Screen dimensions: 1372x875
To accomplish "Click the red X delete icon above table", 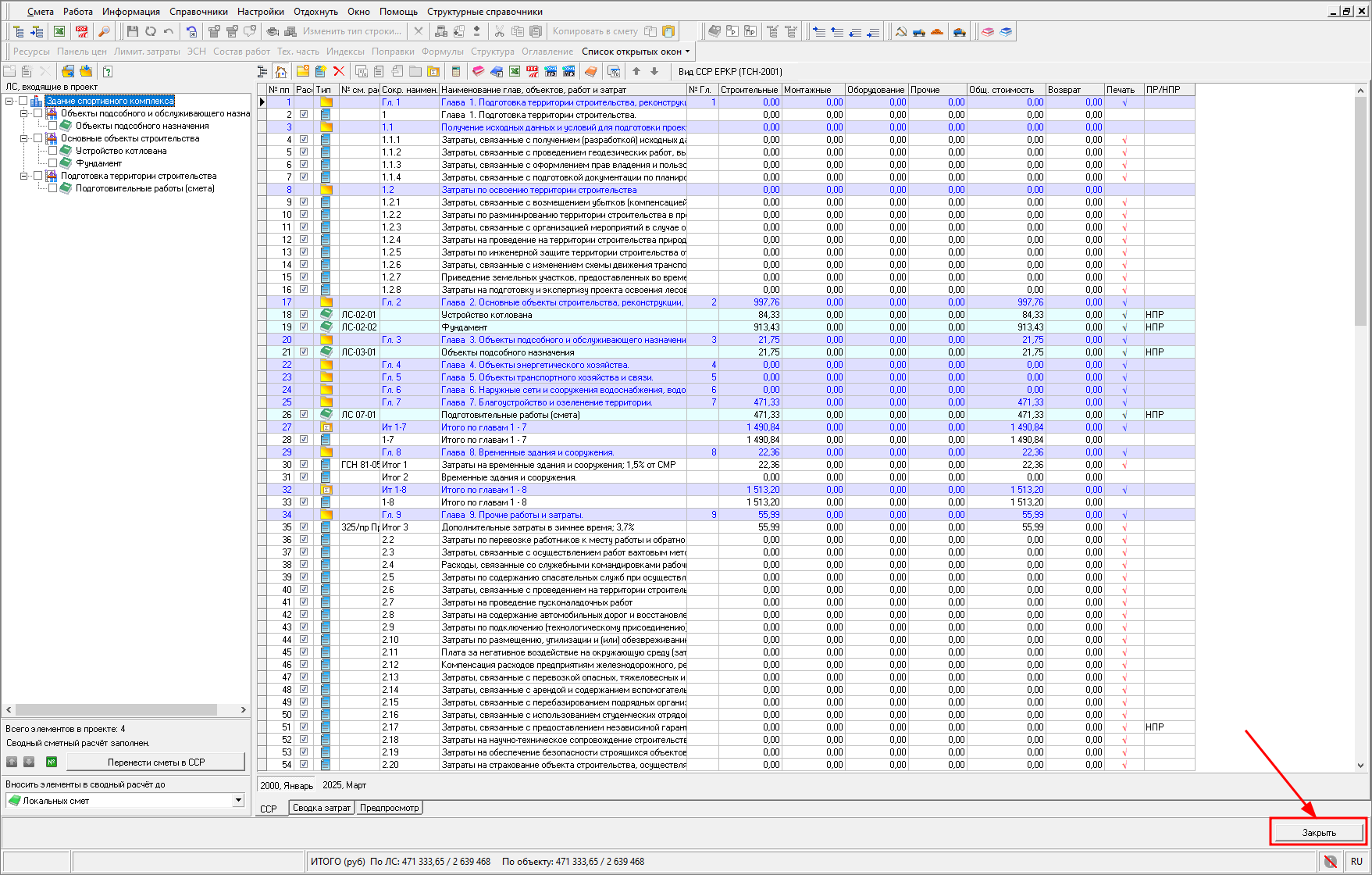I will (339, 71).
